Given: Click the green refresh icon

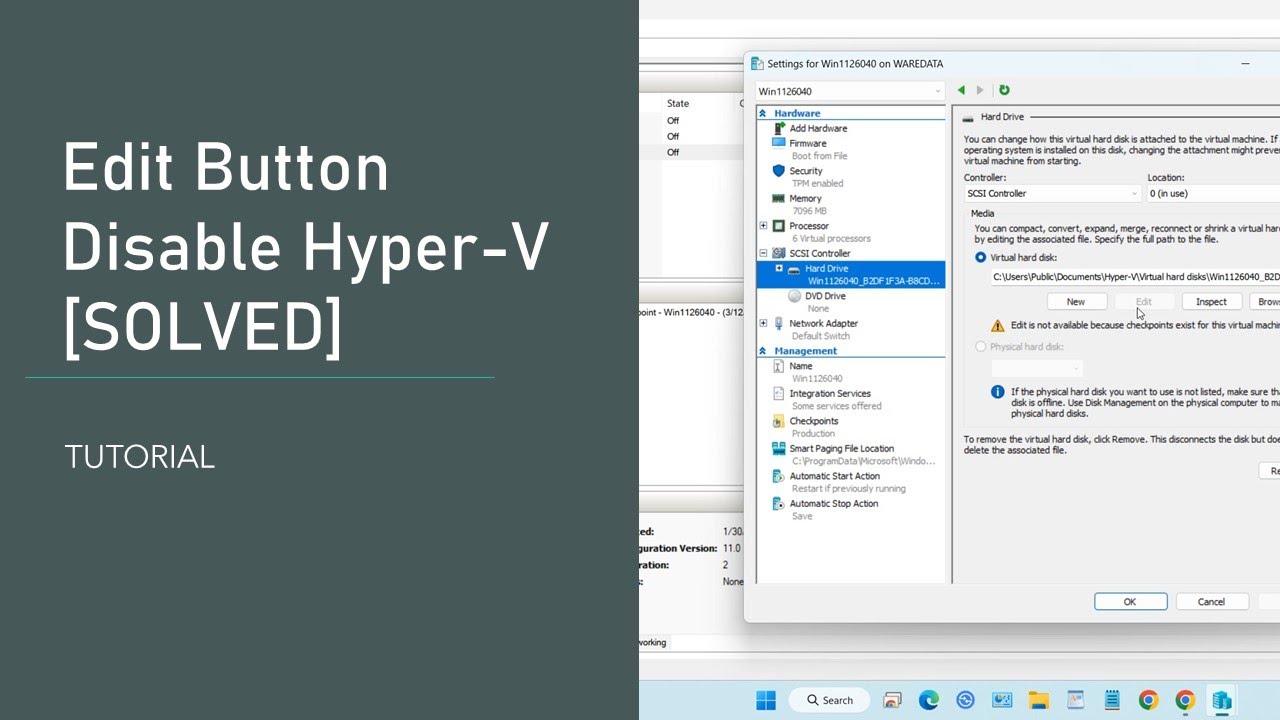Looking at the screenshot, I should point(1004,90).
